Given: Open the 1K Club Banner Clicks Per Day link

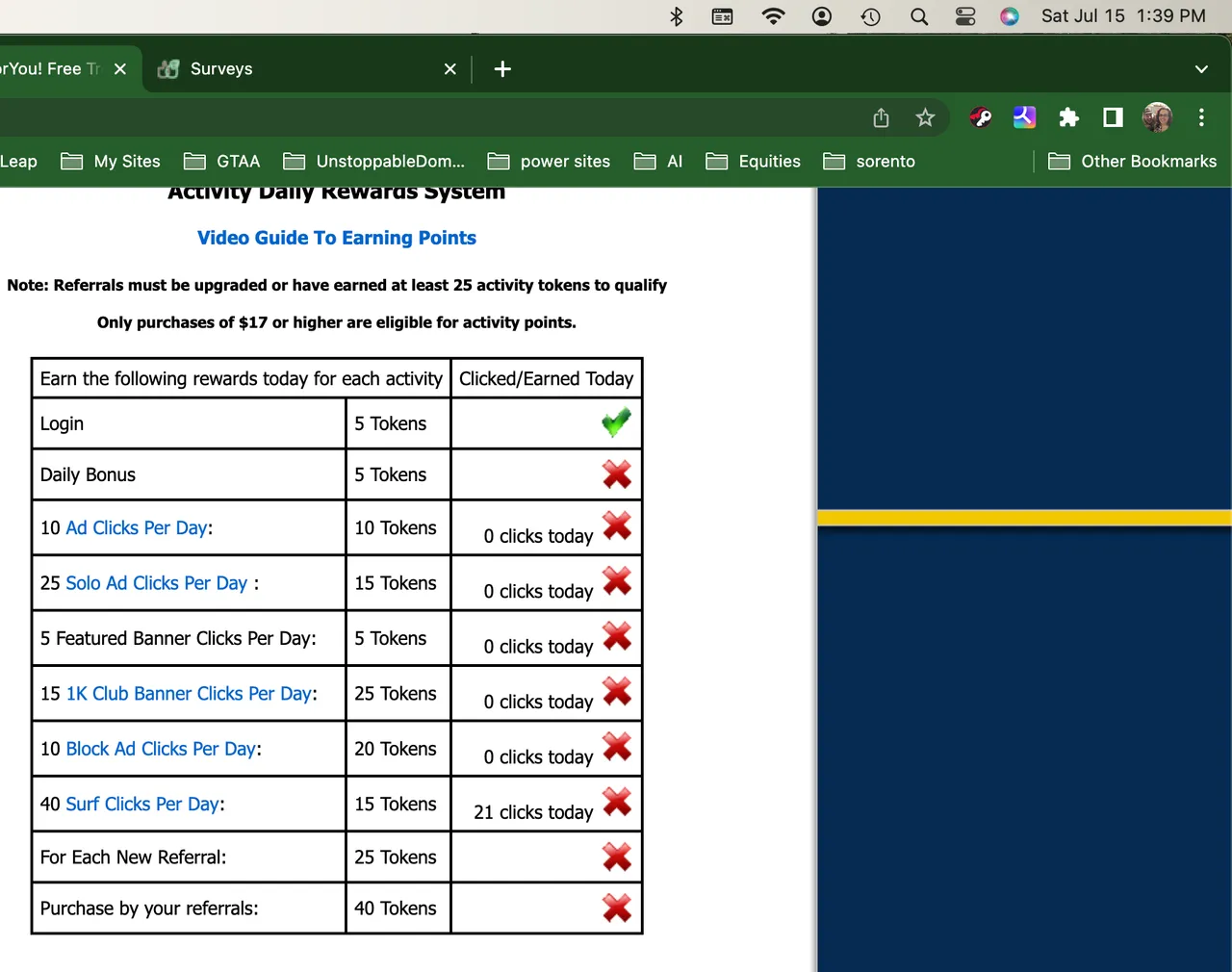Looking at the screenshot, I should (x=189, y=694).
